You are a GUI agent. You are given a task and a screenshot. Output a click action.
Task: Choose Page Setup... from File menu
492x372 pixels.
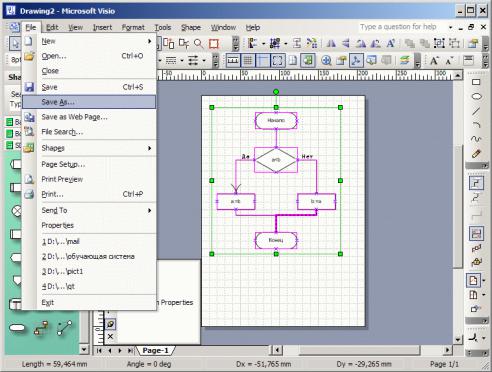[x=89, y=164]
